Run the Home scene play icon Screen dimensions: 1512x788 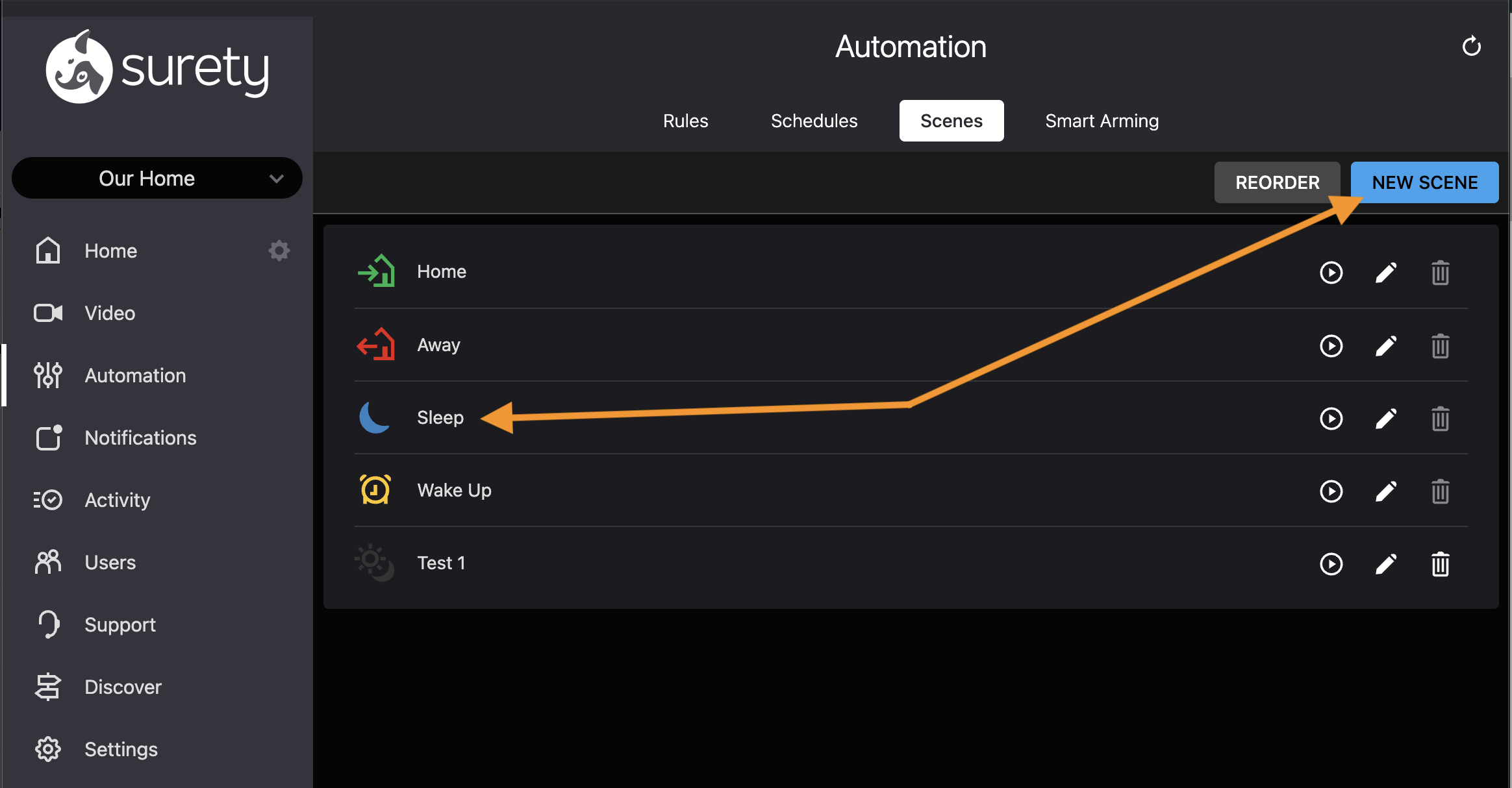[x=1331, y=273]
